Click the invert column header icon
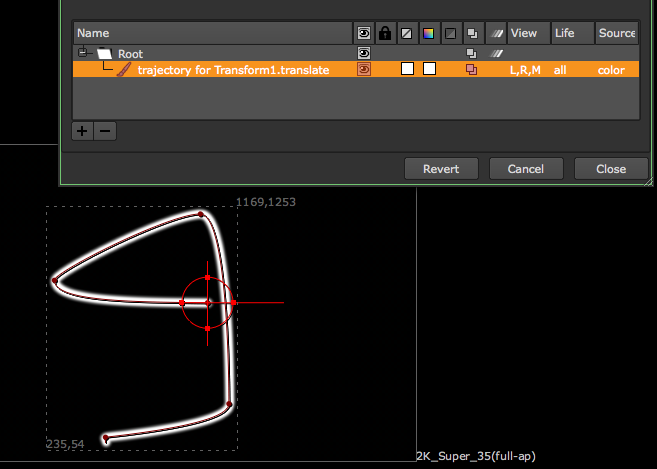657x469 pixels. [450, 33]
